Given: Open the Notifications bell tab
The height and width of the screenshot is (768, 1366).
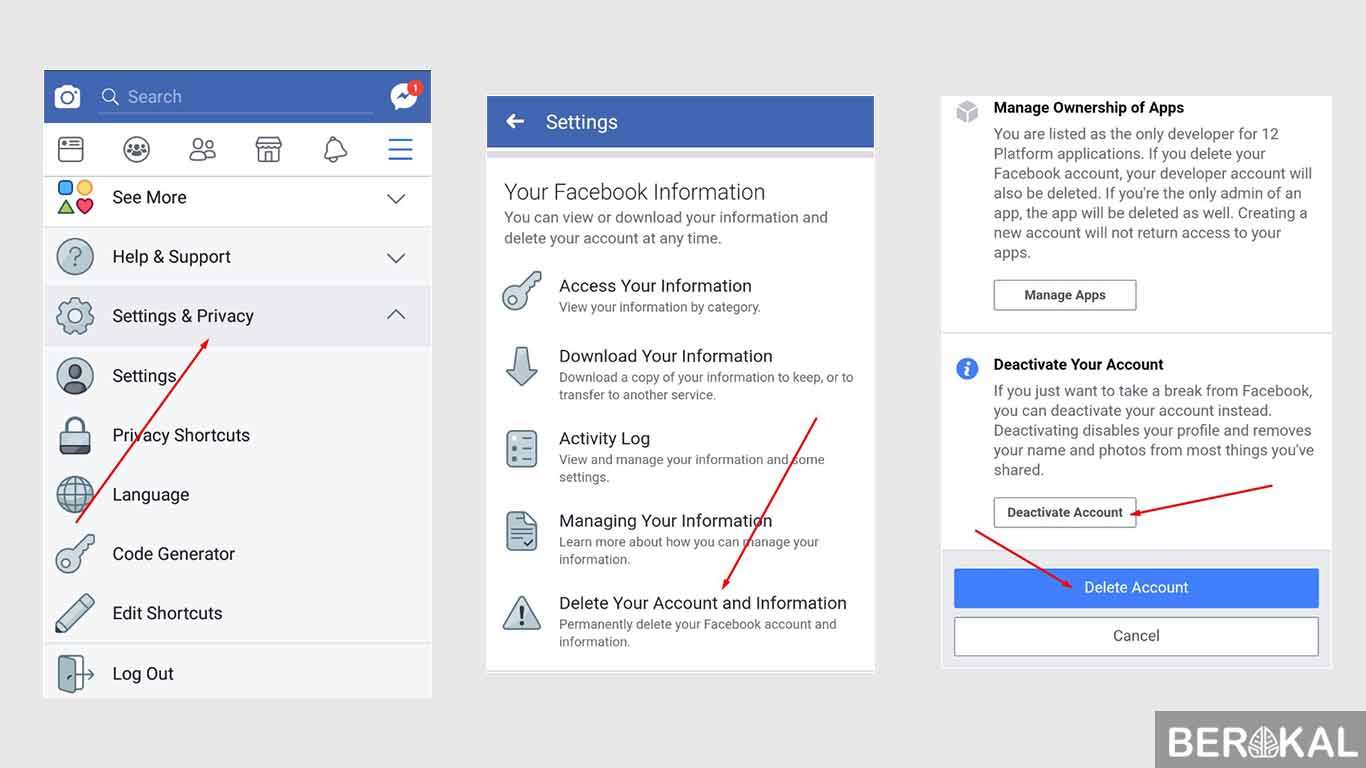Looking at the screenshot, I should click(335, 150).
